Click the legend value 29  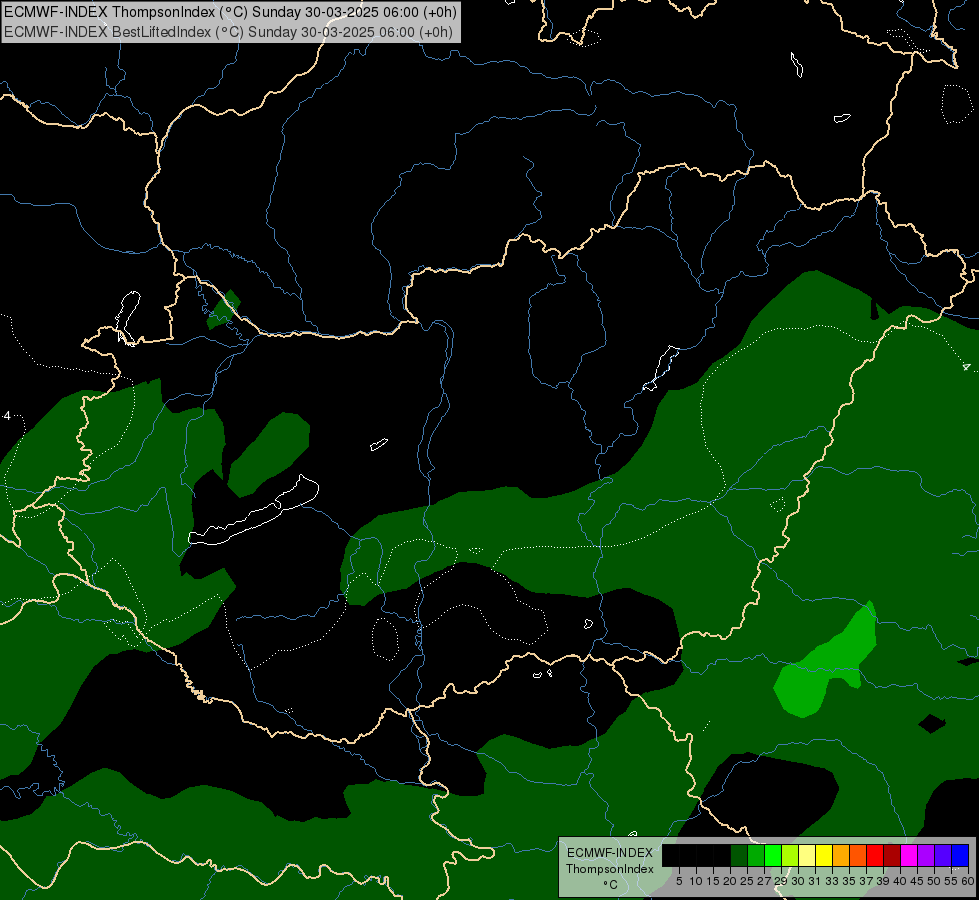(x=781, y=881)
